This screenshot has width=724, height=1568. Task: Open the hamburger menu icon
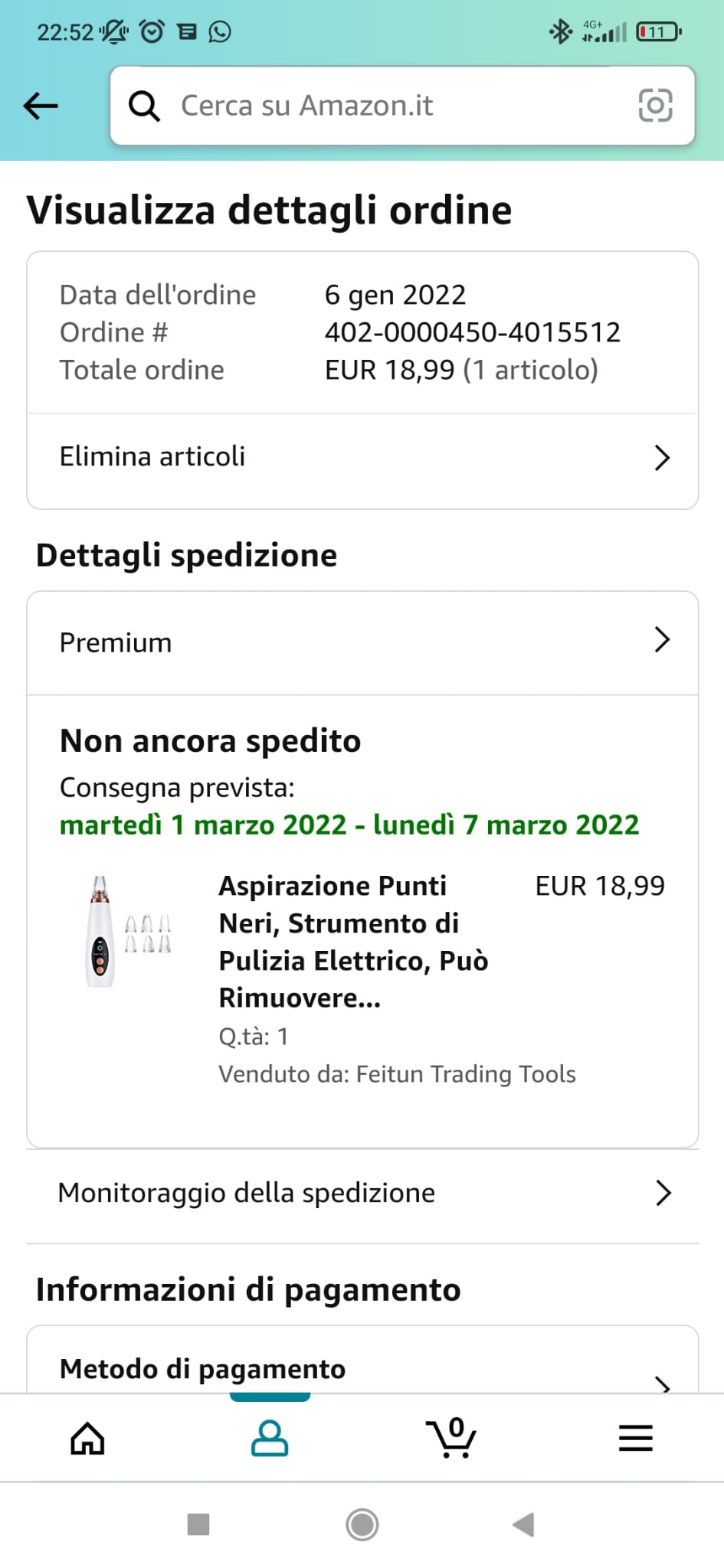tap(636, 1439)
